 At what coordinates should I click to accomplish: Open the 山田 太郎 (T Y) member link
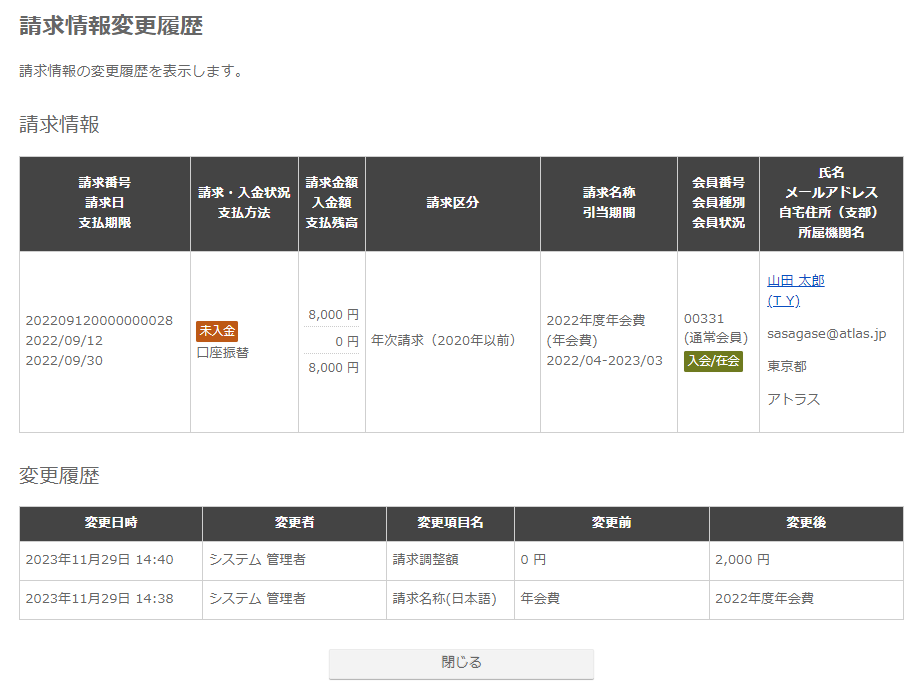(x=796, y=290)
